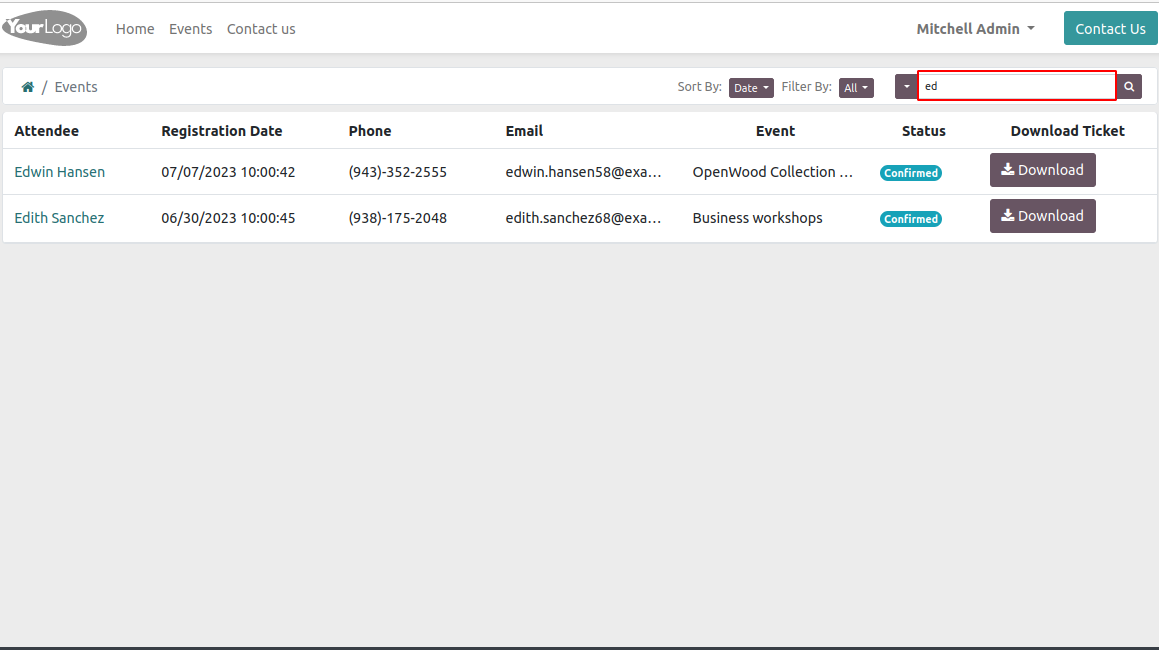Screen dimensions: 1159x650
Task: Open the Events menu item
Action: (x=191, y=29)
